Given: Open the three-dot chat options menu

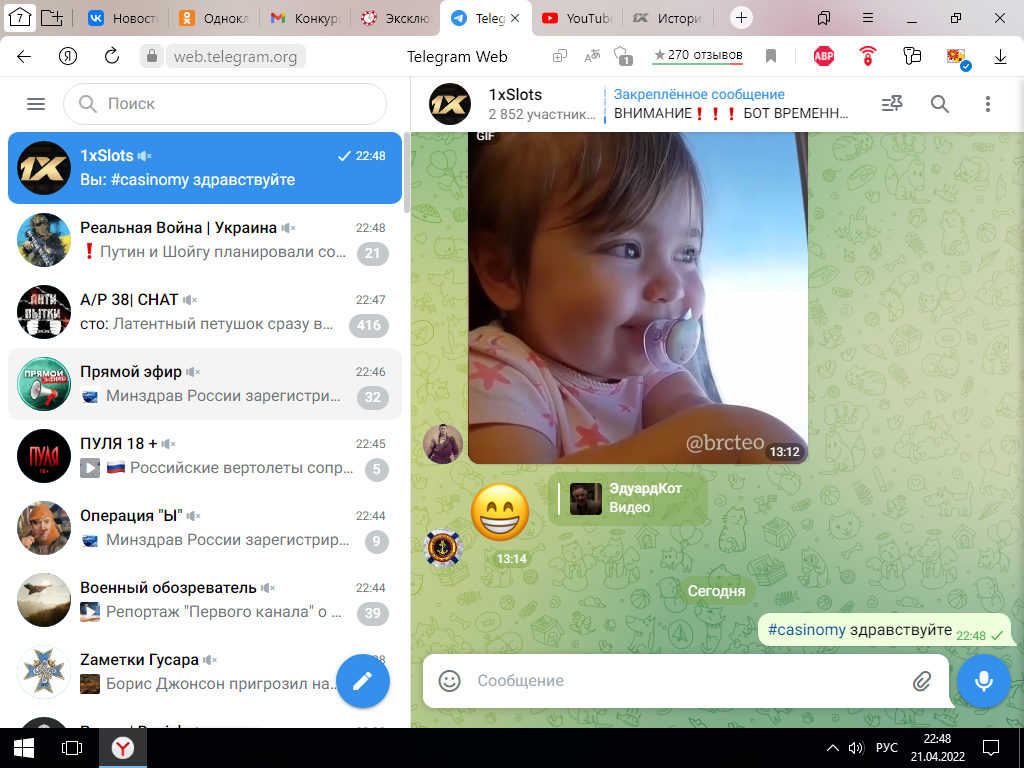Looking at the screenshot, I should [988, 104].
